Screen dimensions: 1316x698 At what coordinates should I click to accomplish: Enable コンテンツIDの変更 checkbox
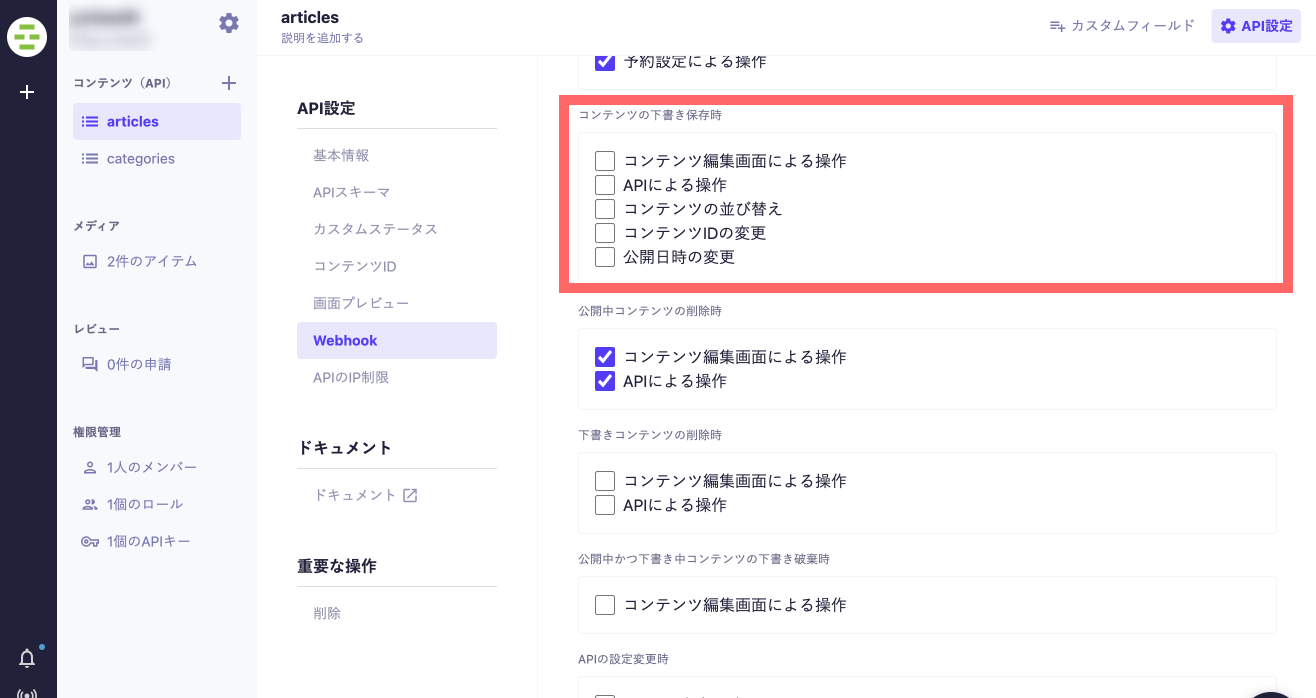point(605,233)
